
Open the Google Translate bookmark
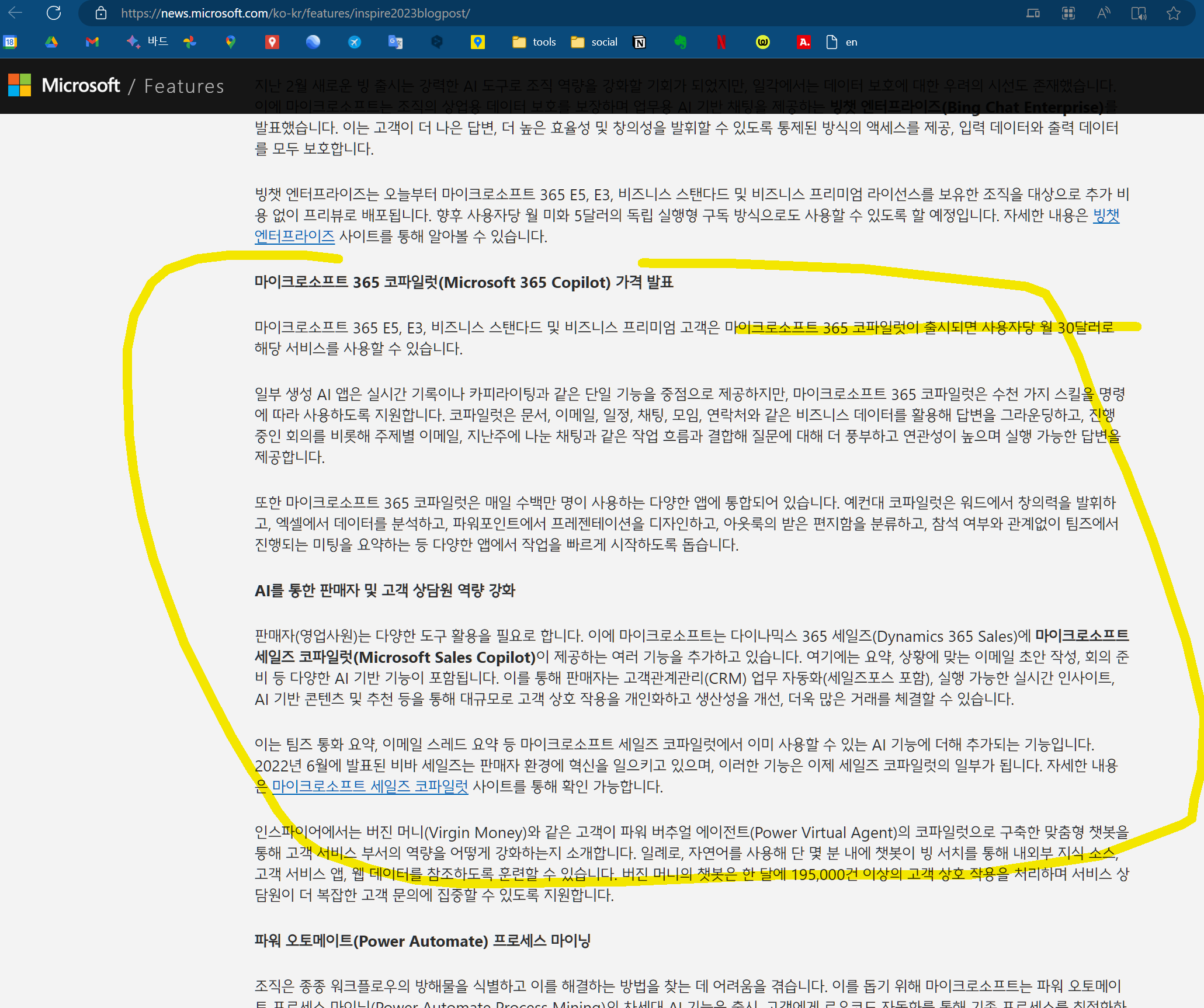(x=395, y=42)
